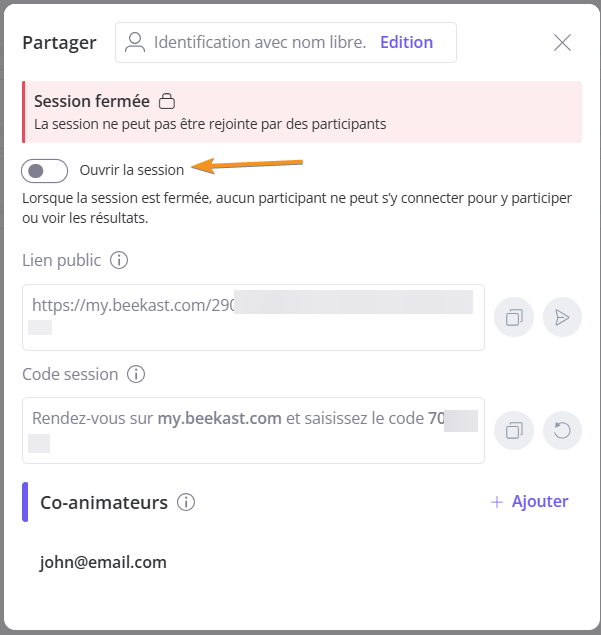Click the lock icon beside Session fermée
This screenshot has width=601, height=635.
point(167,101)
